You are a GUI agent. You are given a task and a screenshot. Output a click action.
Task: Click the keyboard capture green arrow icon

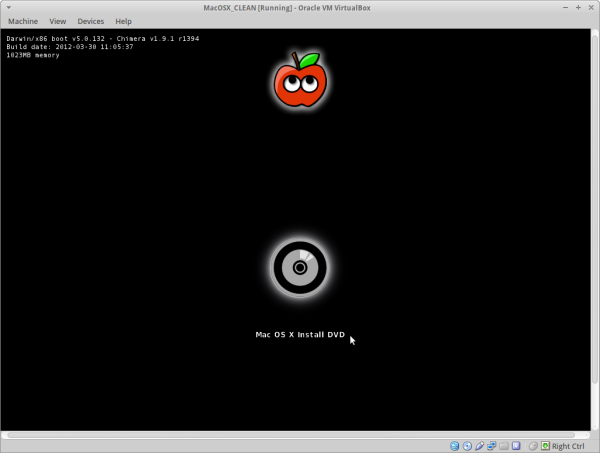[x=545, y=446]
